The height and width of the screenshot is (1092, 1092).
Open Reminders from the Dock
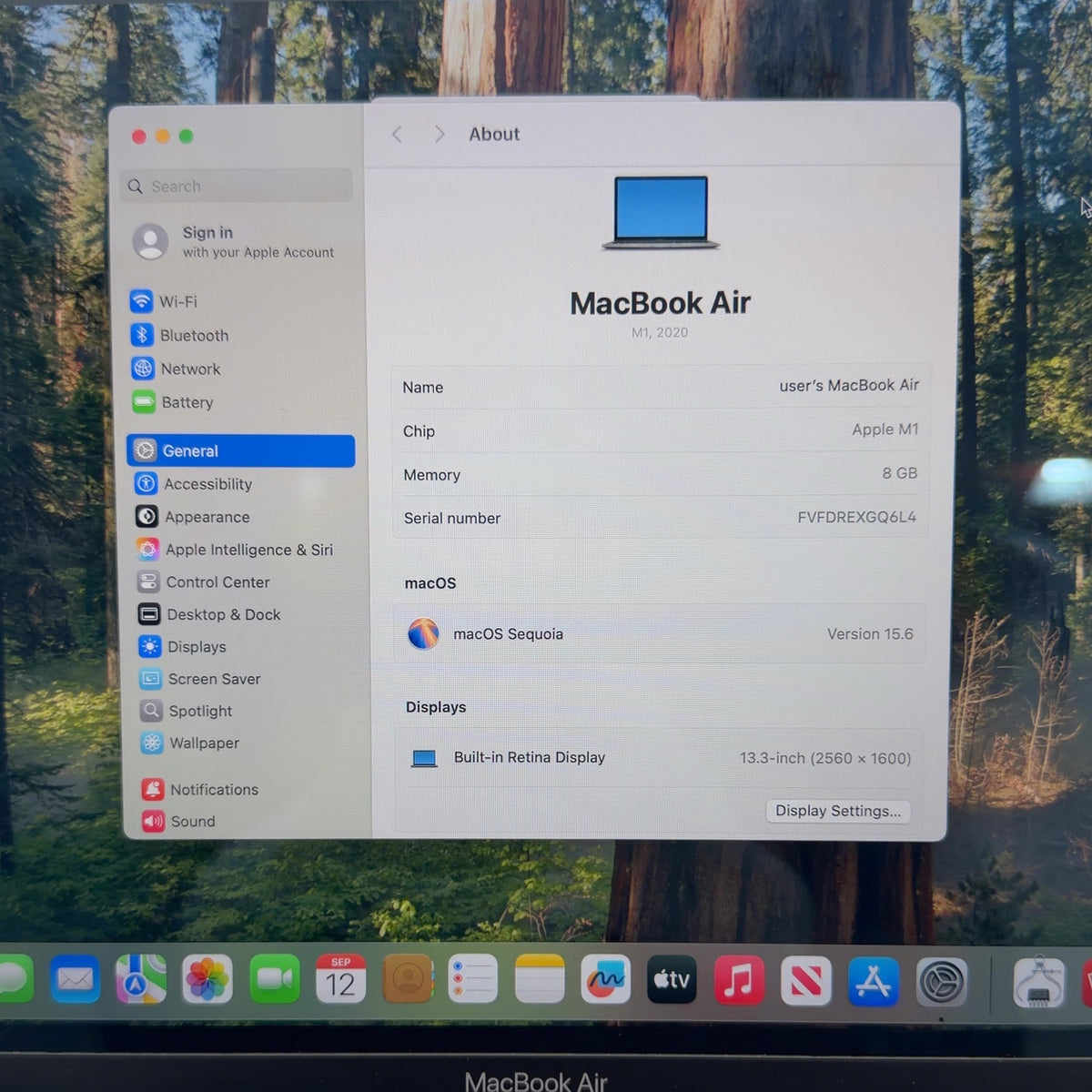[473, 979]
